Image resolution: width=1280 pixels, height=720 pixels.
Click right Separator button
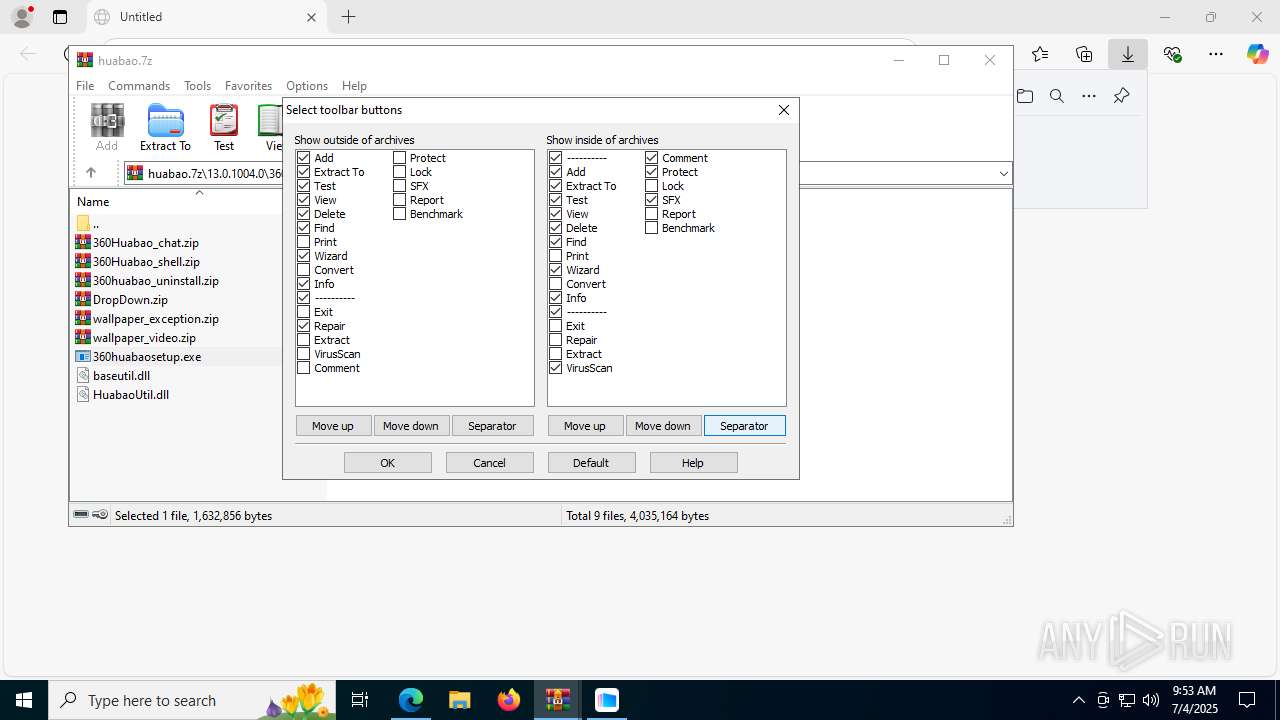[745, 426]
